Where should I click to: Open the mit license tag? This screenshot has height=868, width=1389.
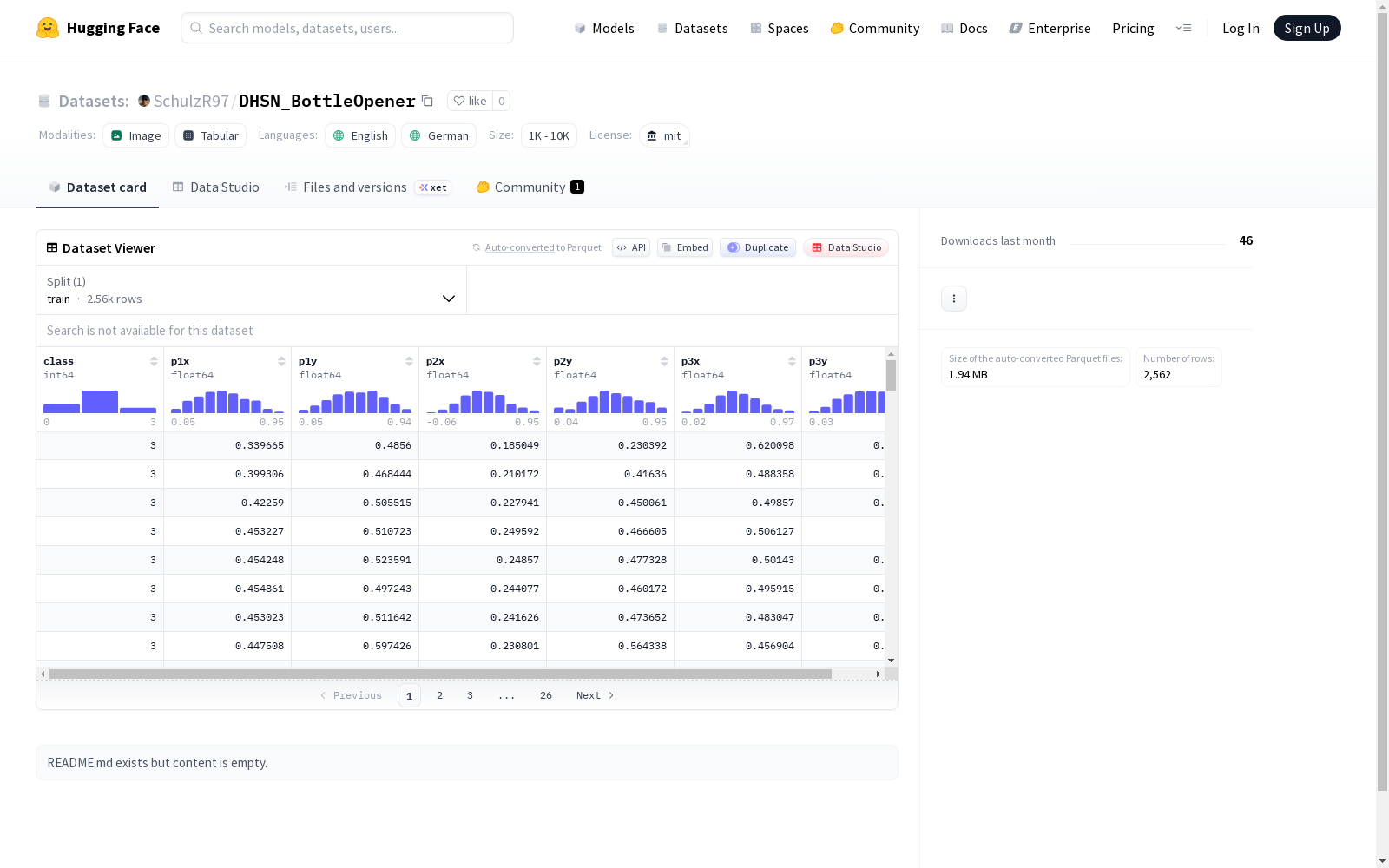[664, 135]
